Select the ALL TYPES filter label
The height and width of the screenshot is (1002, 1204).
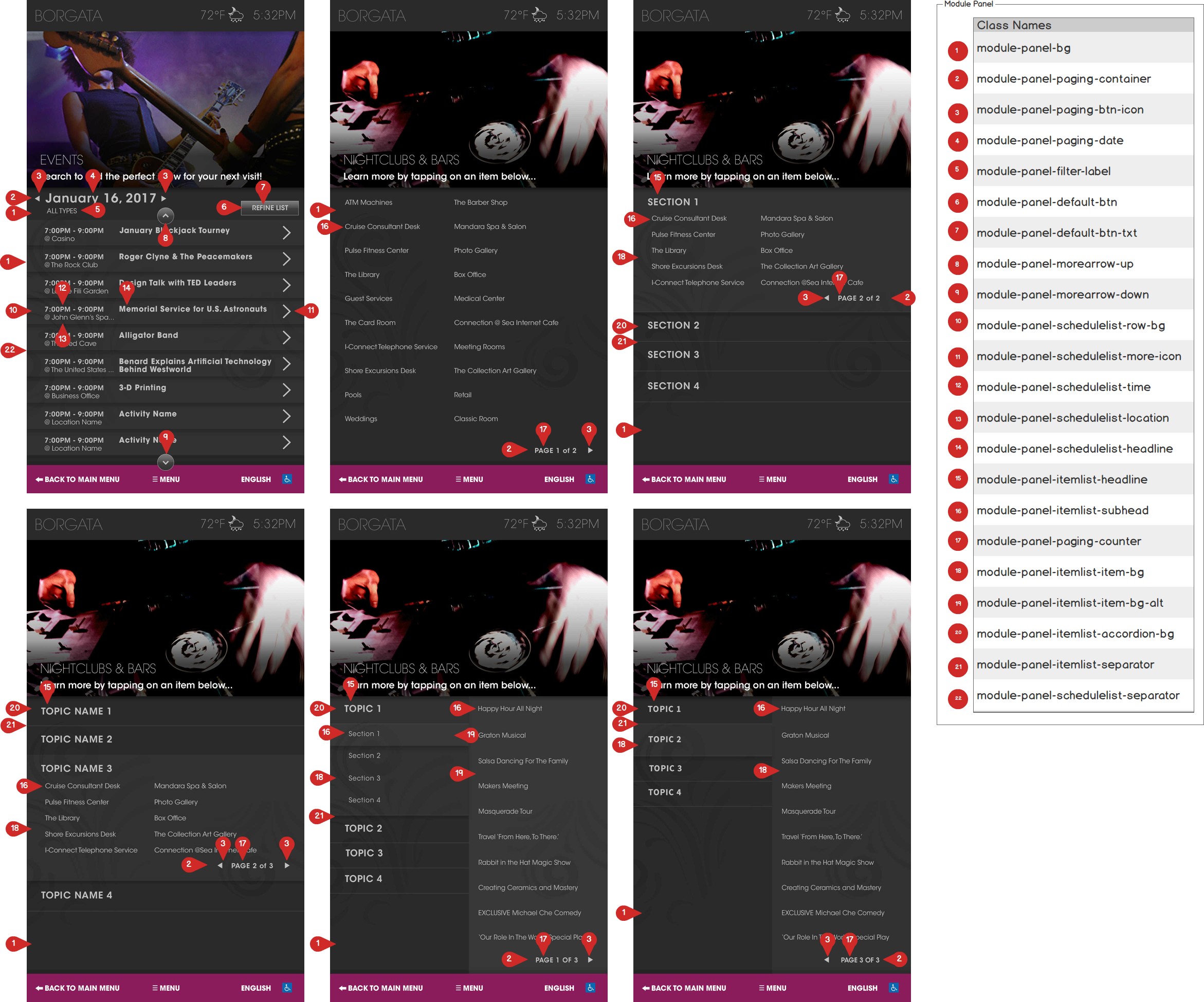61,211
